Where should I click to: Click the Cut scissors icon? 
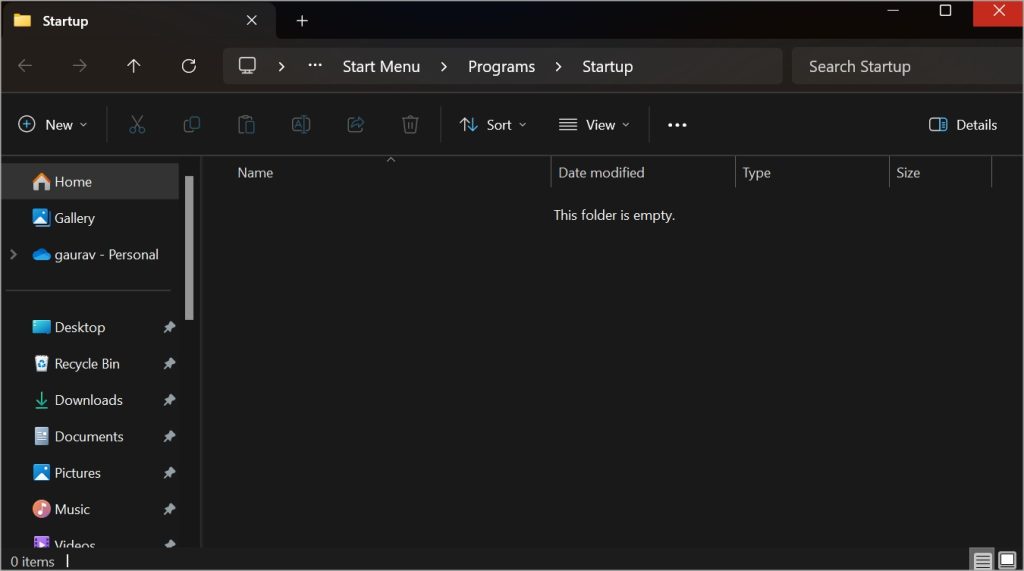click(x=137, y=125)
